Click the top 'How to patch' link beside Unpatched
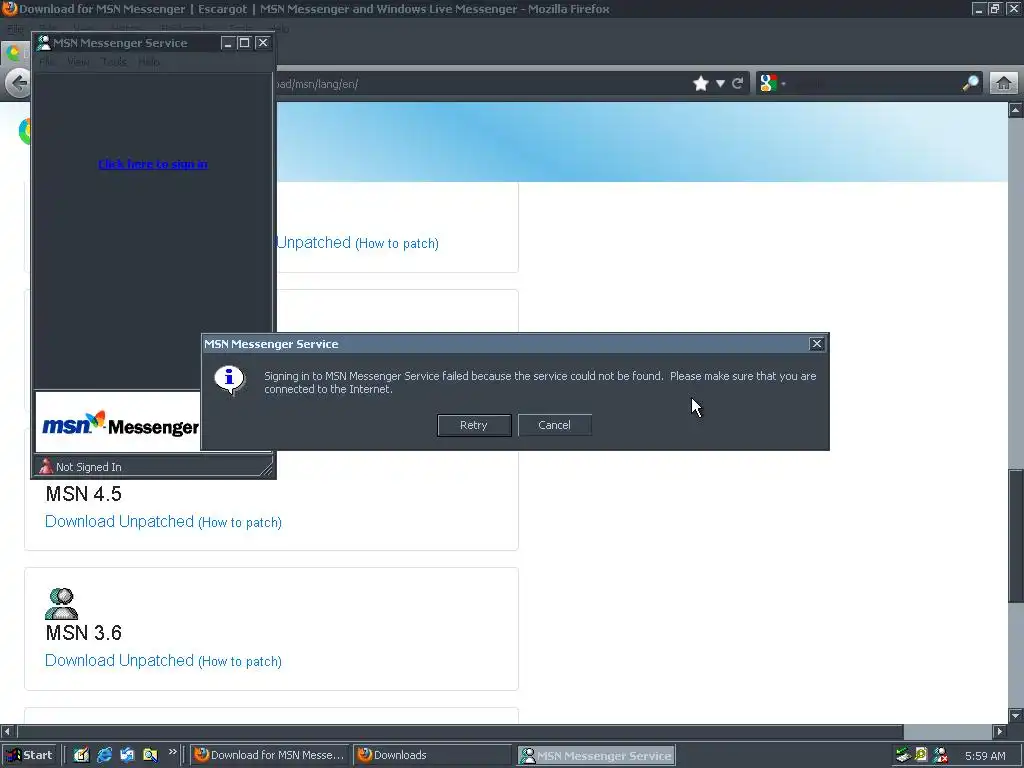This screenshot has width=1024, height=768. point(396,244)
